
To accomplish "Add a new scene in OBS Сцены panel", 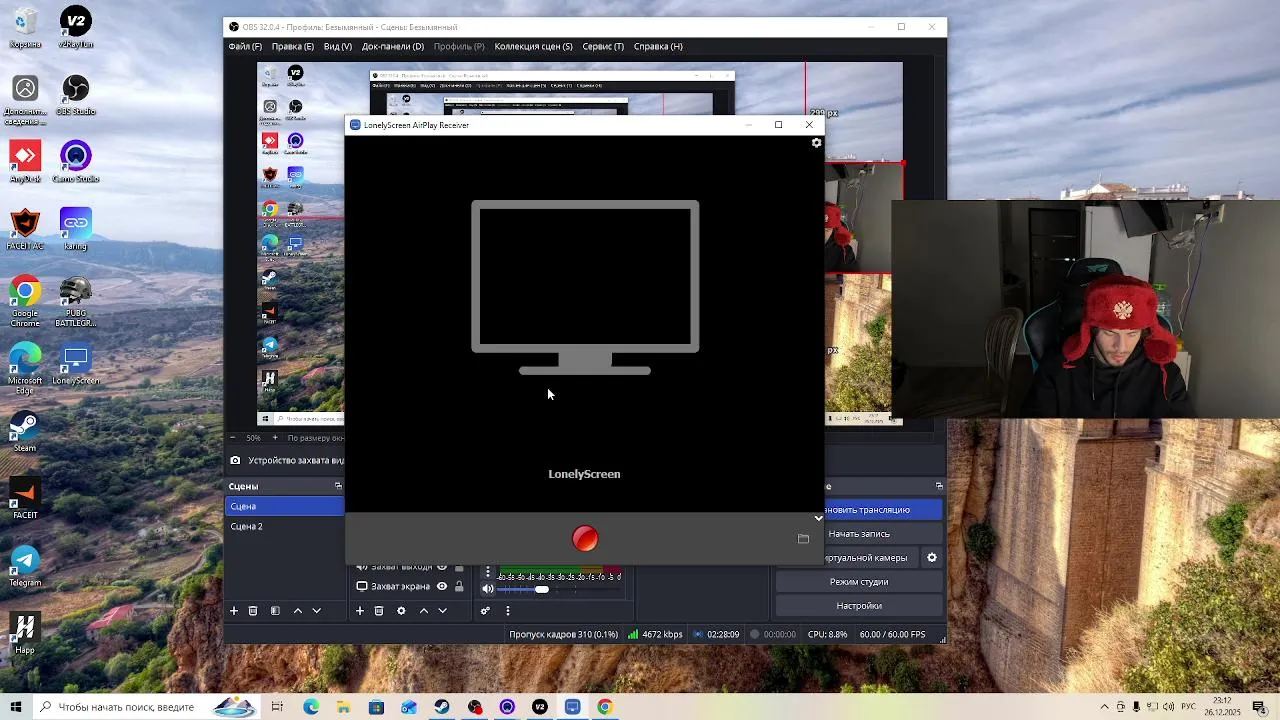I will point(234,611).
